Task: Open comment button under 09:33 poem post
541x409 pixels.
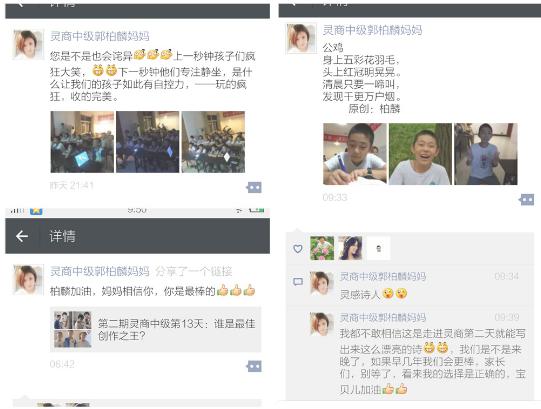Action: [x=527, y=199]
